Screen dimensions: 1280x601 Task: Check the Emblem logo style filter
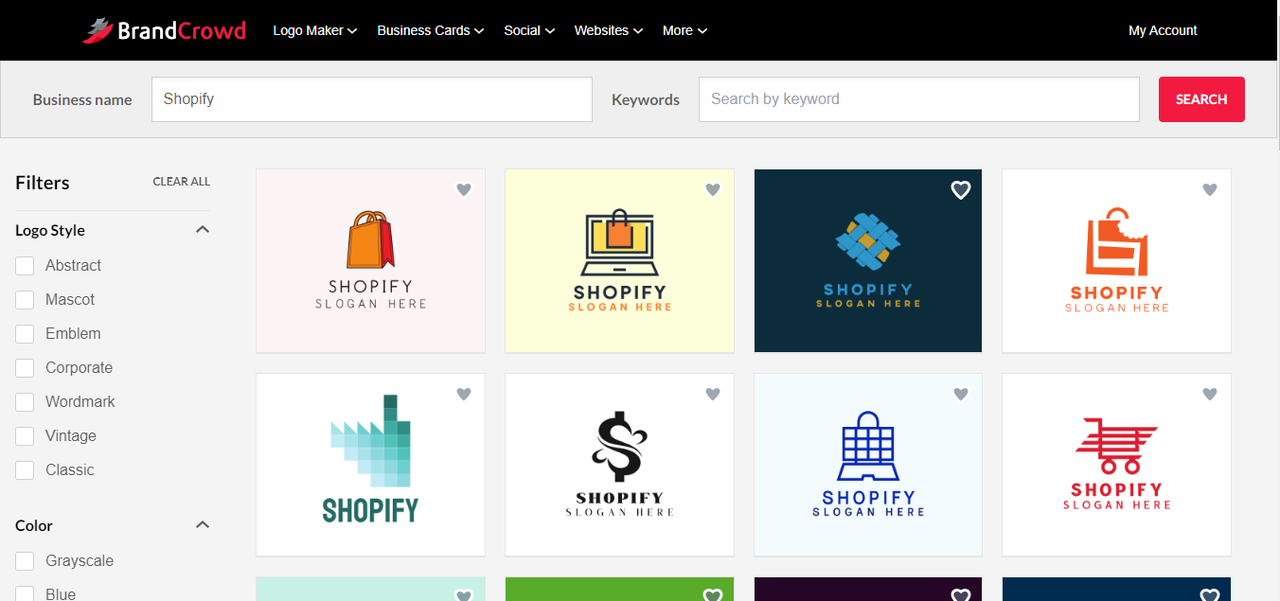tap(25, 333)
